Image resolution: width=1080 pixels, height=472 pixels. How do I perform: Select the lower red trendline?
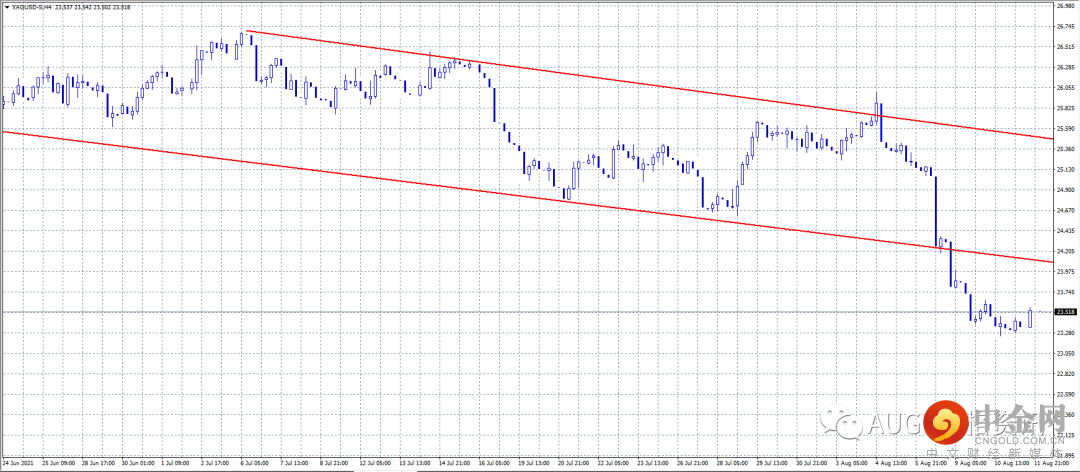pyautogui.click(x=527, y=197)
